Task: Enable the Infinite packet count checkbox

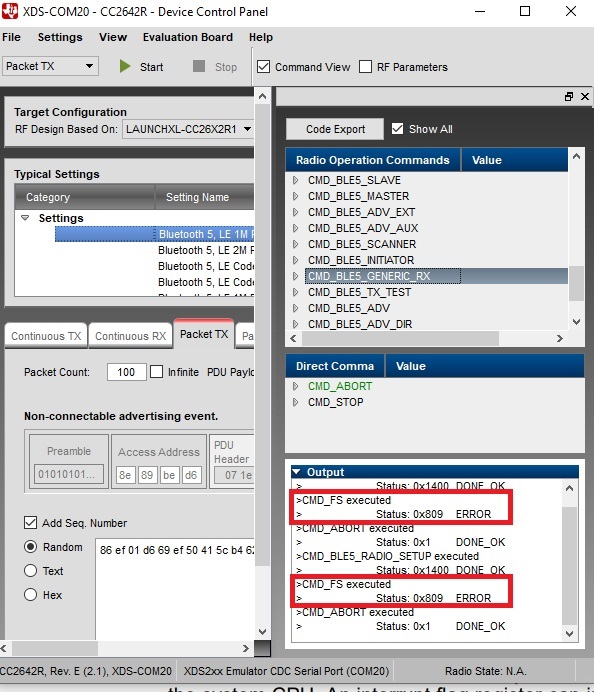Action: click(156, 372)
